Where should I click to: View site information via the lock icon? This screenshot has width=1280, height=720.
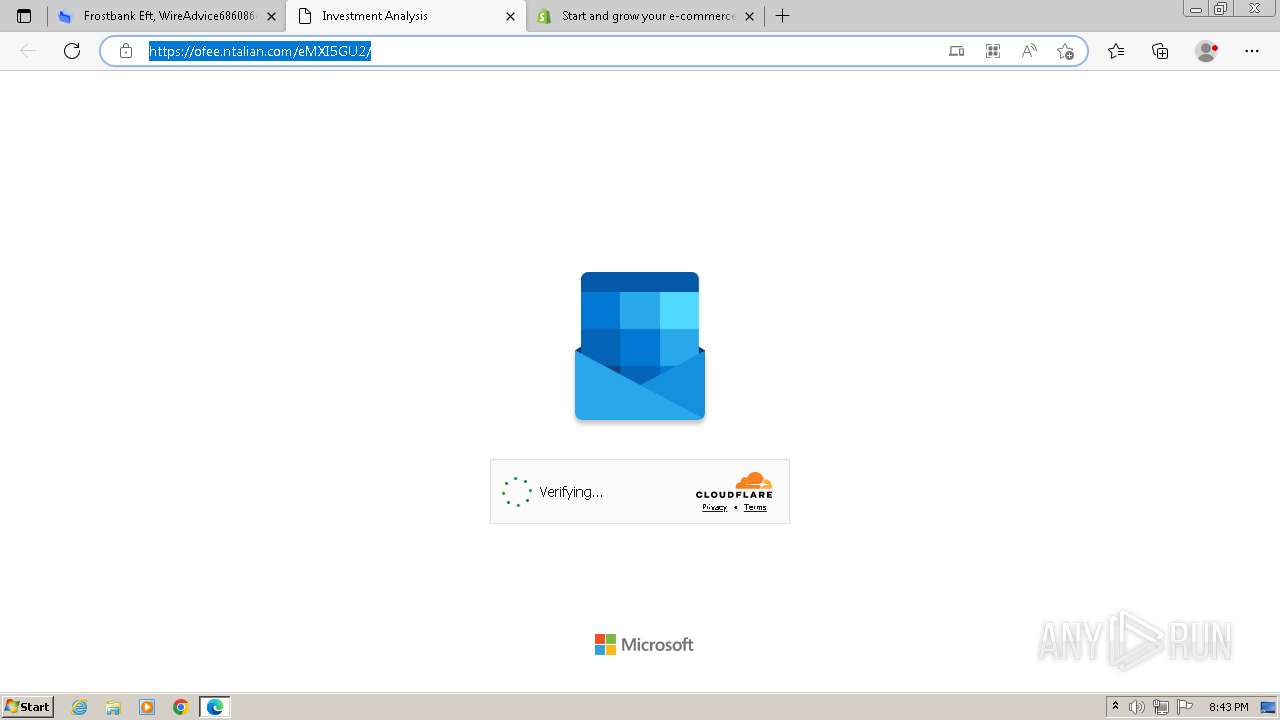click(x=126, y=51)
